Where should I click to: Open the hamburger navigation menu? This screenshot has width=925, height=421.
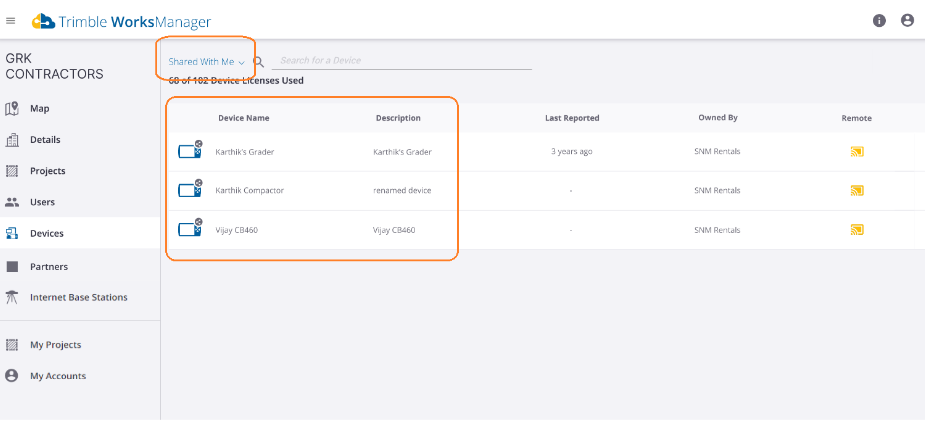coord(10,21)
